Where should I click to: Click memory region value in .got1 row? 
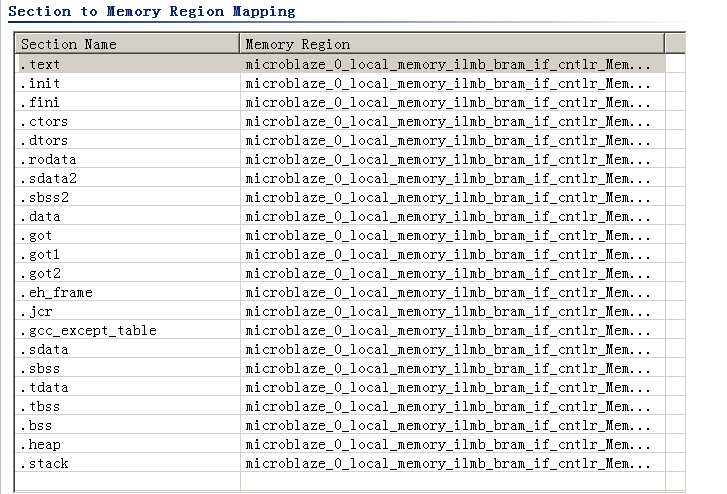(453, 254)
